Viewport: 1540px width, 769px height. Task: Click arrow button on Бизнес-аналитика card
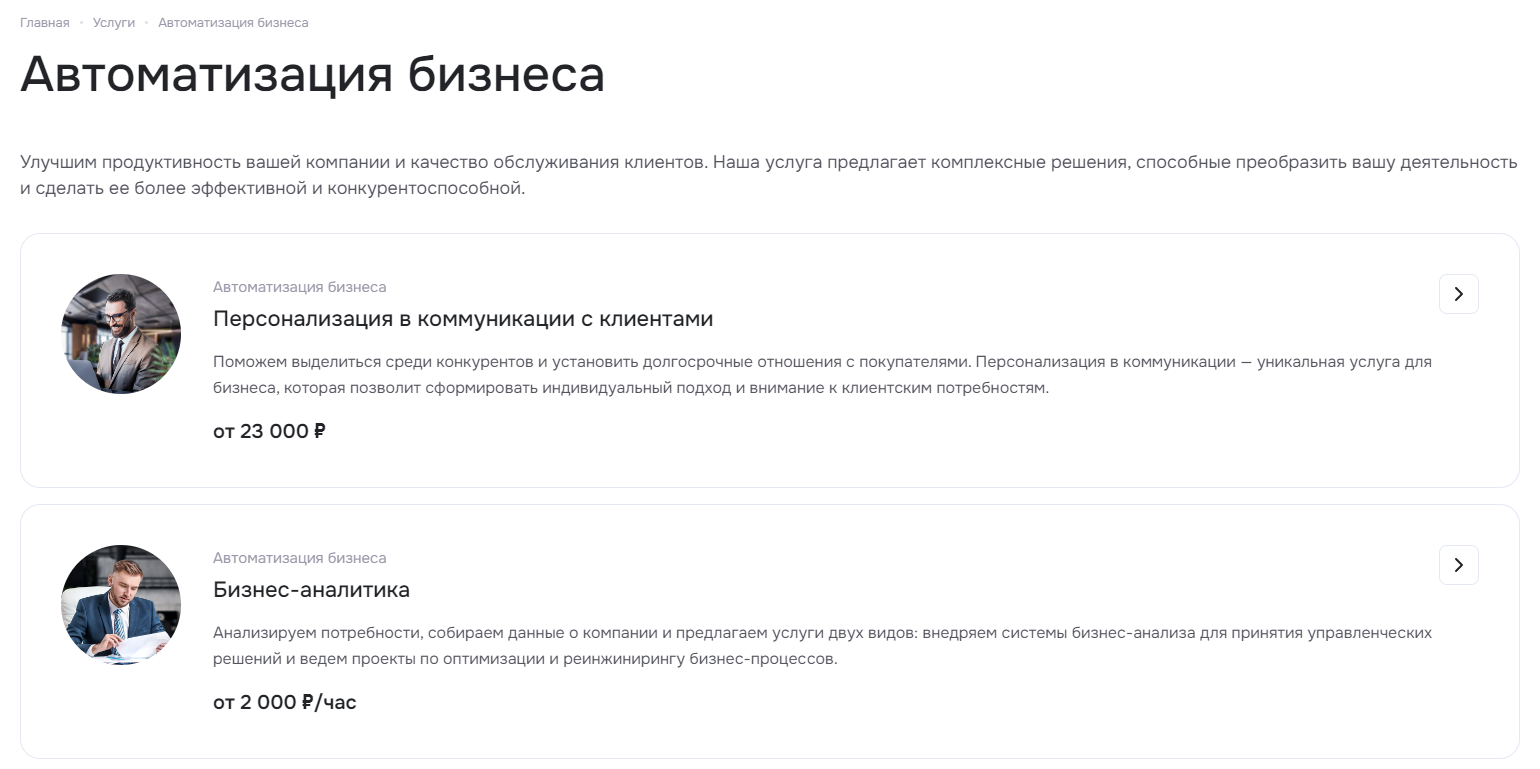(1458, 565)
